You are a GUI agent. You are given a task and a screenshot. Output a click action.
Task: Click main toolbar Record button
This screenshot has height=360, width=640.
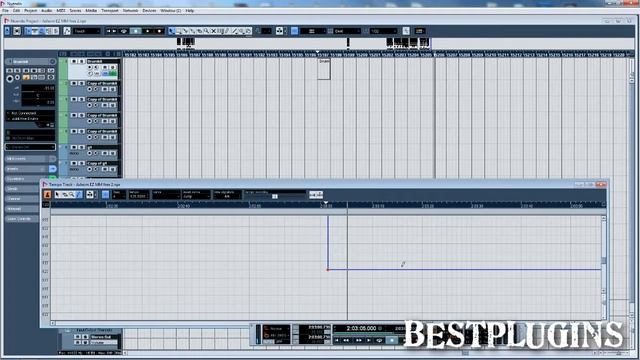[x=160, y=31]
